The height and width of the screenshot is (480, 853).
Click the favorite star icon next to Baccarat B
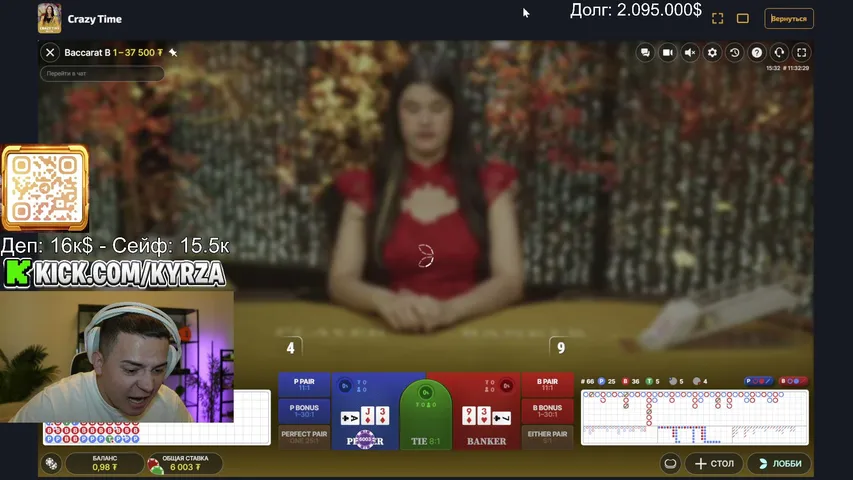tap(173, 53)
